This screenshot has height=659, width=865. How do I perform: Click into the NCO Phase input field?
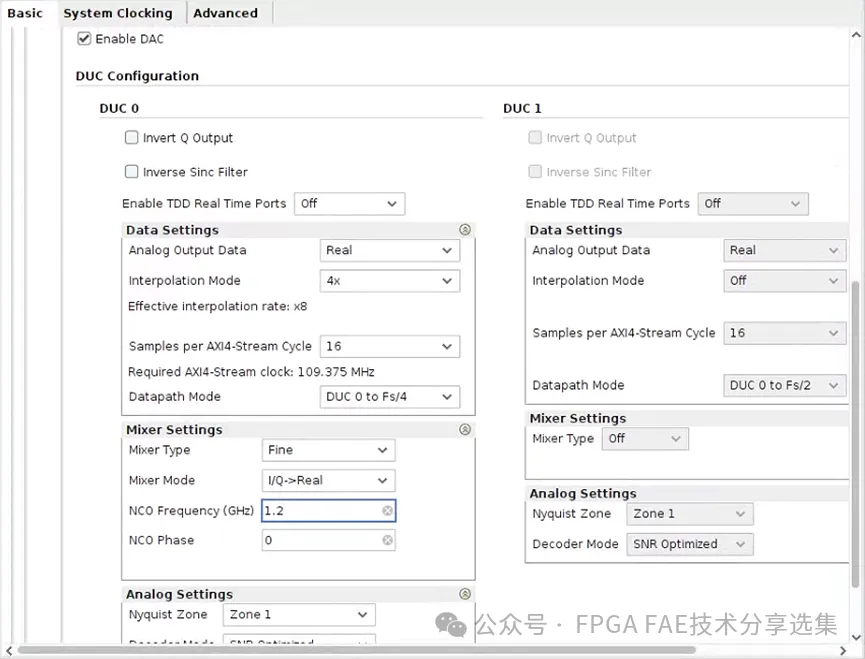click(x=320, y=540)
